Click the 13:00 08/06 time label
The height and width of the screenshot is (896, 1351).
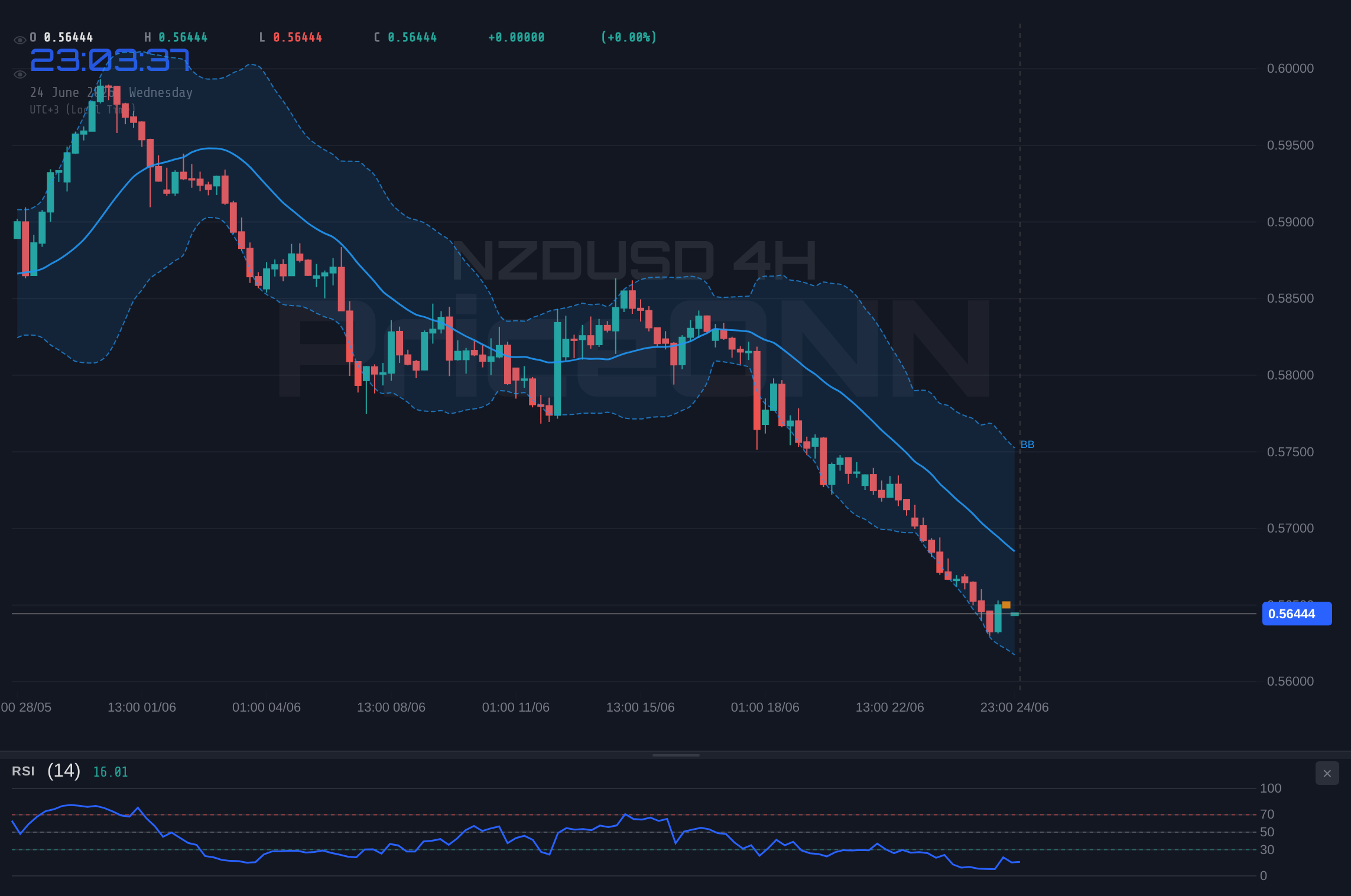[x=391, y=707]
